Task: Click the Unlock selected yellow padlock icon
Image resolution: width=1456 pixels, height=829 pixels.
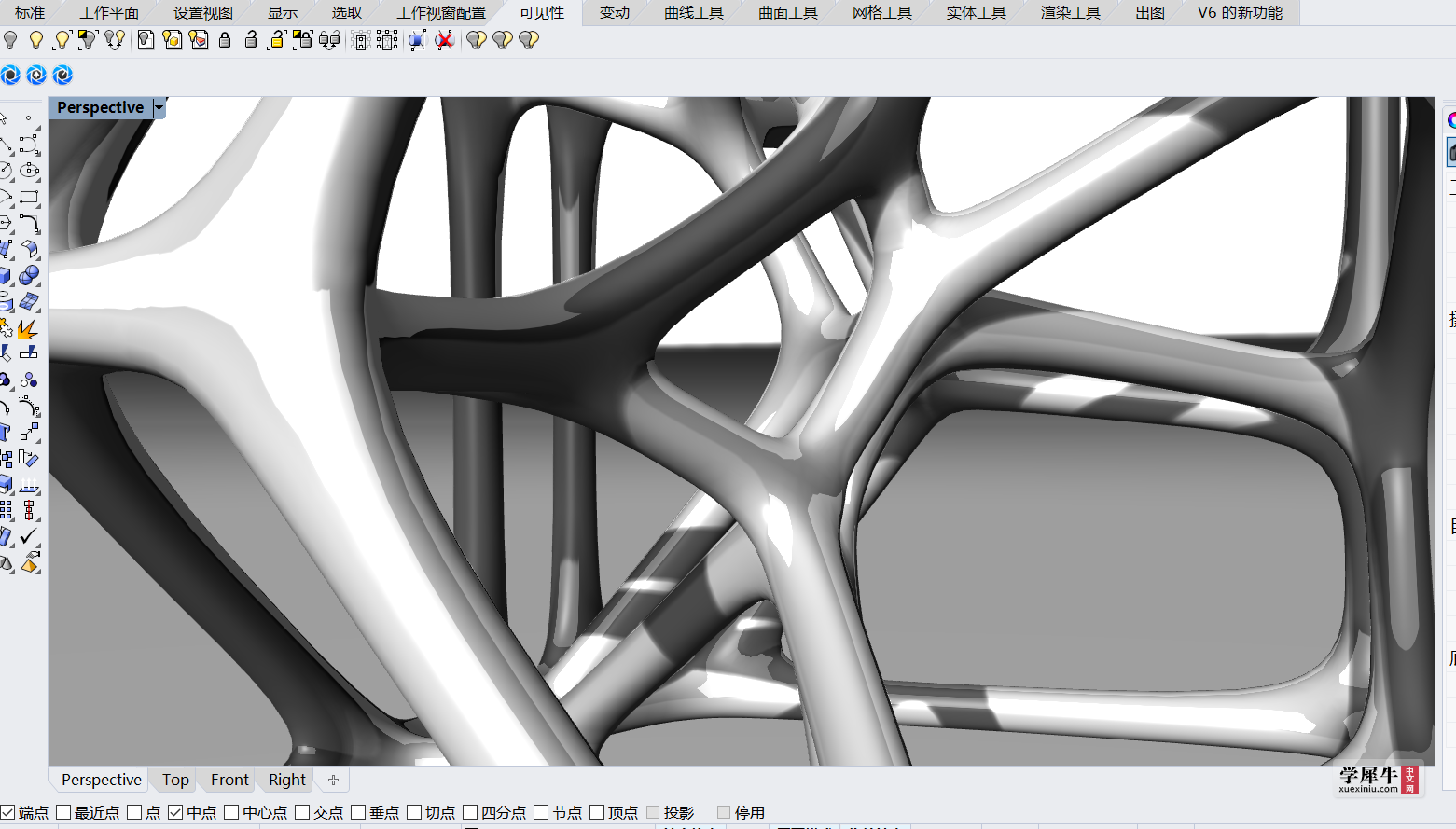Action: click(x=277, y=40)
